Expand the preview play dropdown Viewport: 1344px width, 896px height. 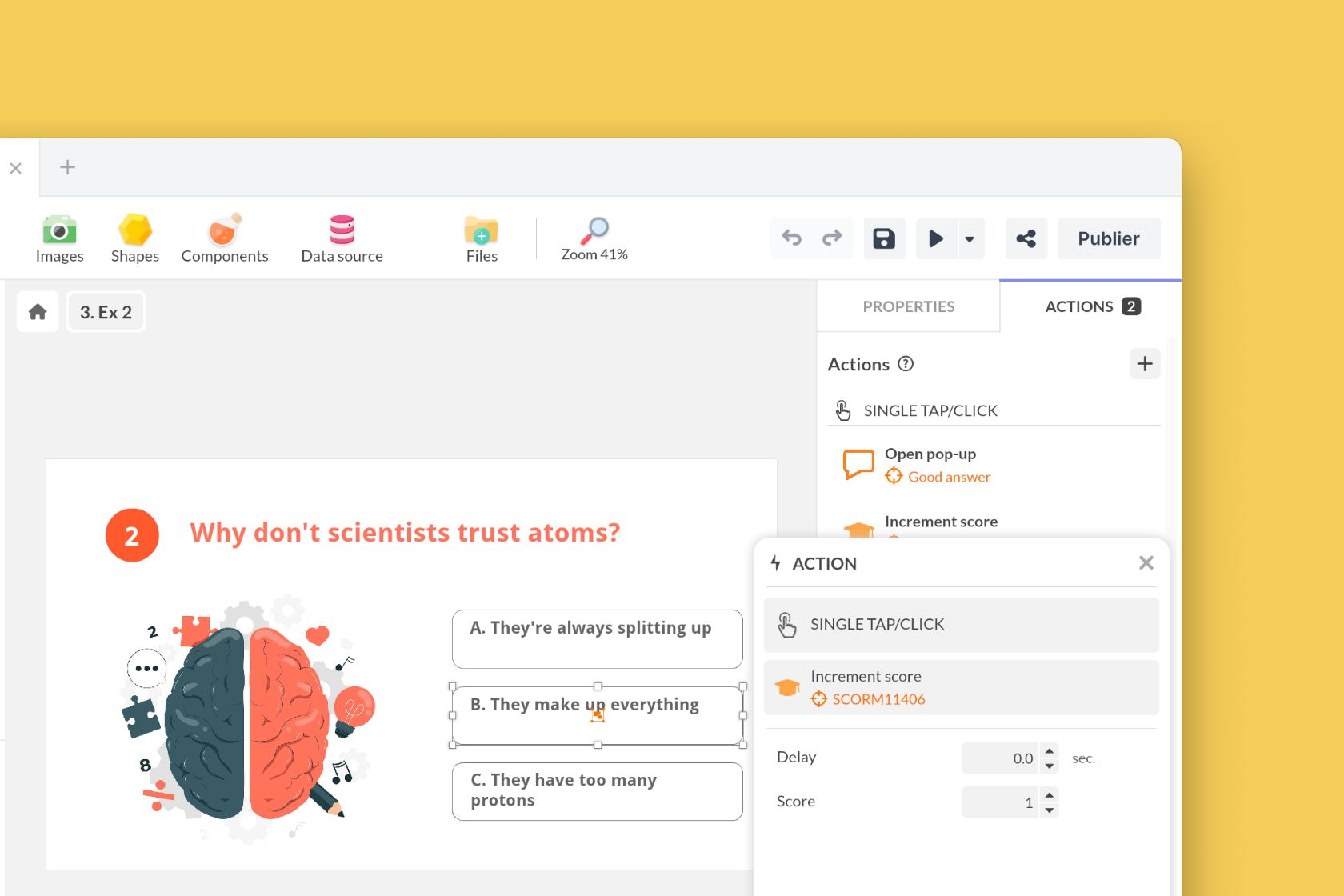(970, 238)
